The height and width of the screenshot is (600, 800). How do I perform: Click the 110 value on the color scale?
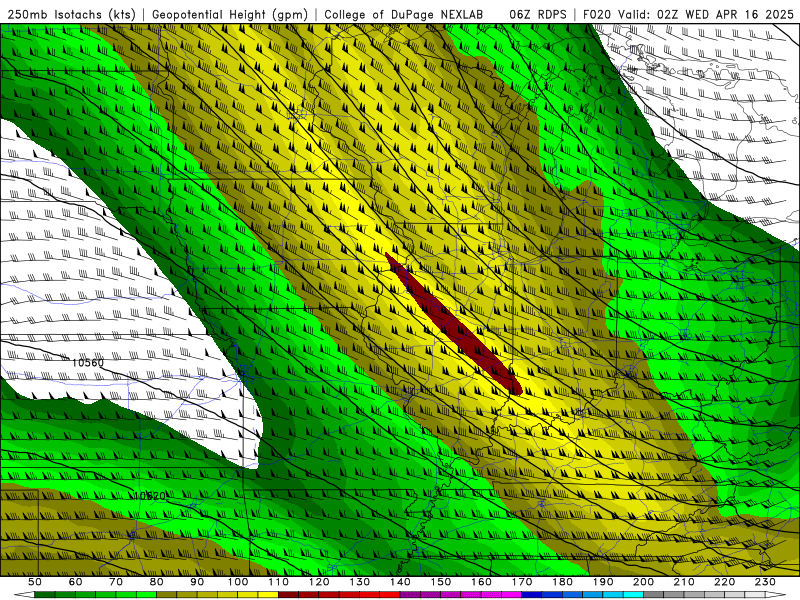pos(279,582)
